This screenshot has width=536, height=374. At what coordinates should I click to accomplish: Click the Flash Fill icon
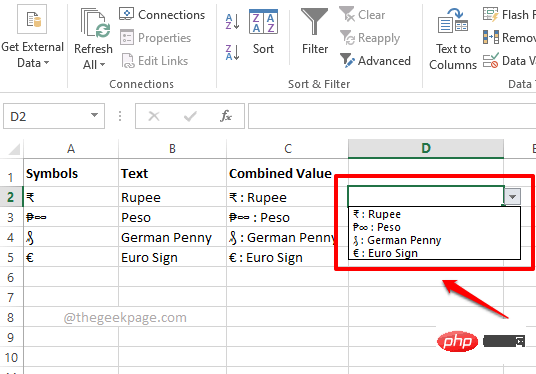pos(491,15)
